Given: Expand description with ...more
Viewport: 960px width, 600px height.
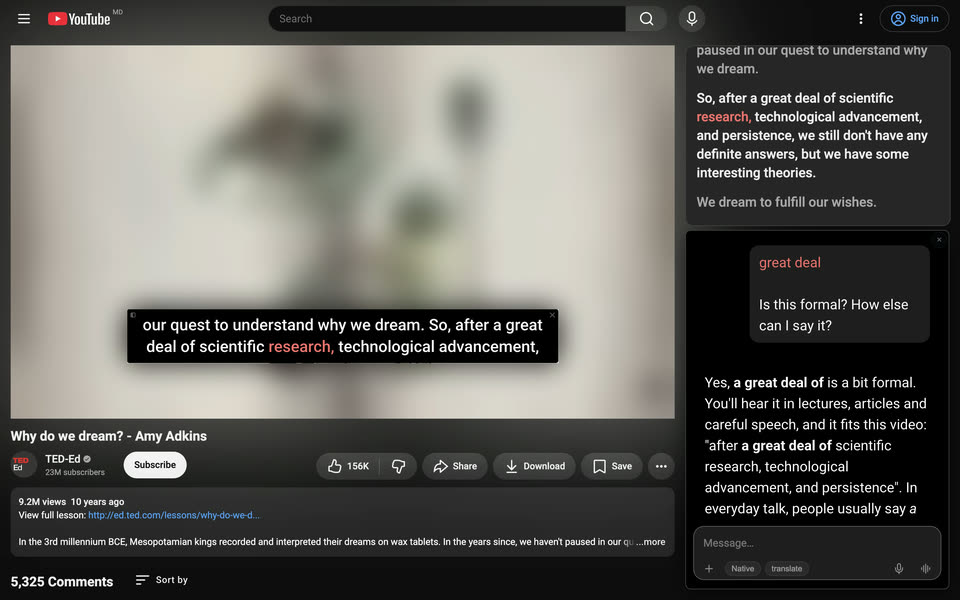Looking at the screenshot, I should tap(651, 542).
